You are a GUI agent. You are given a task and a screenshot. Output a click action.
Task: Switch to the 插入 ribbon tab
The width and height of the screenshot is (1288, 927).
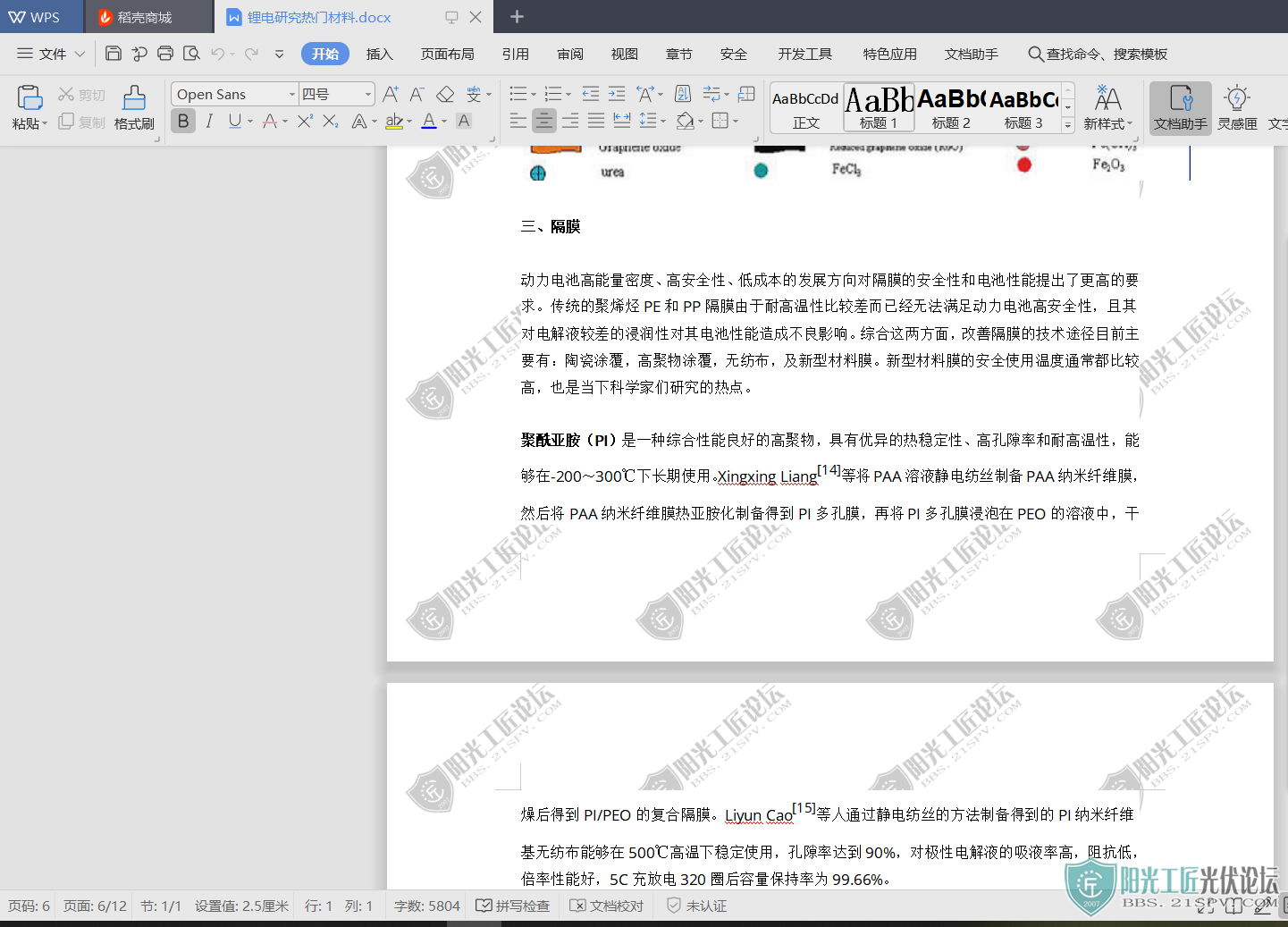[380, 54]
